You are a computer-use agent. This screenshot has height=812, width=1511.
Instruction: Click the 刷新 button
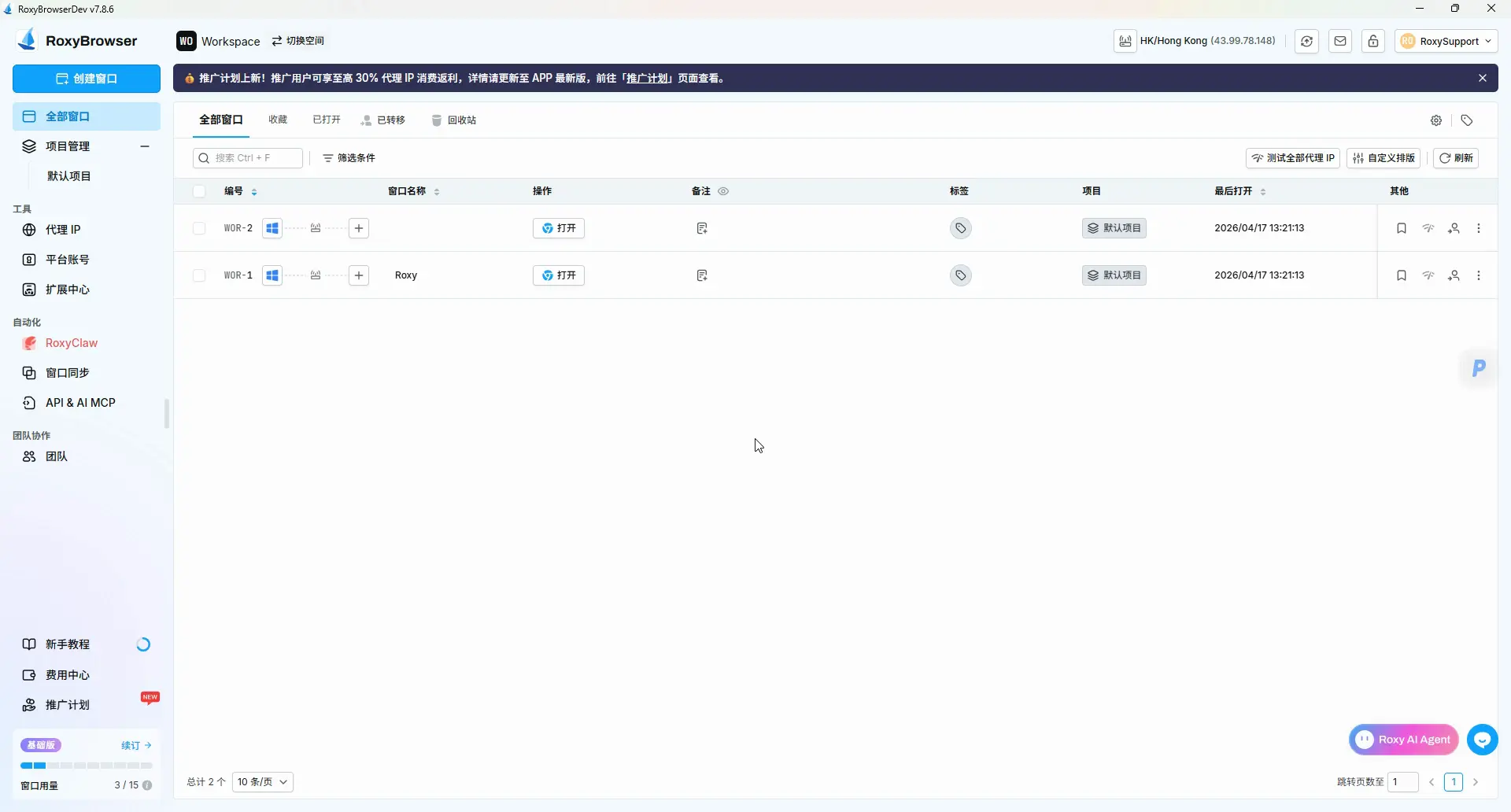click(x=1456, y=158)
